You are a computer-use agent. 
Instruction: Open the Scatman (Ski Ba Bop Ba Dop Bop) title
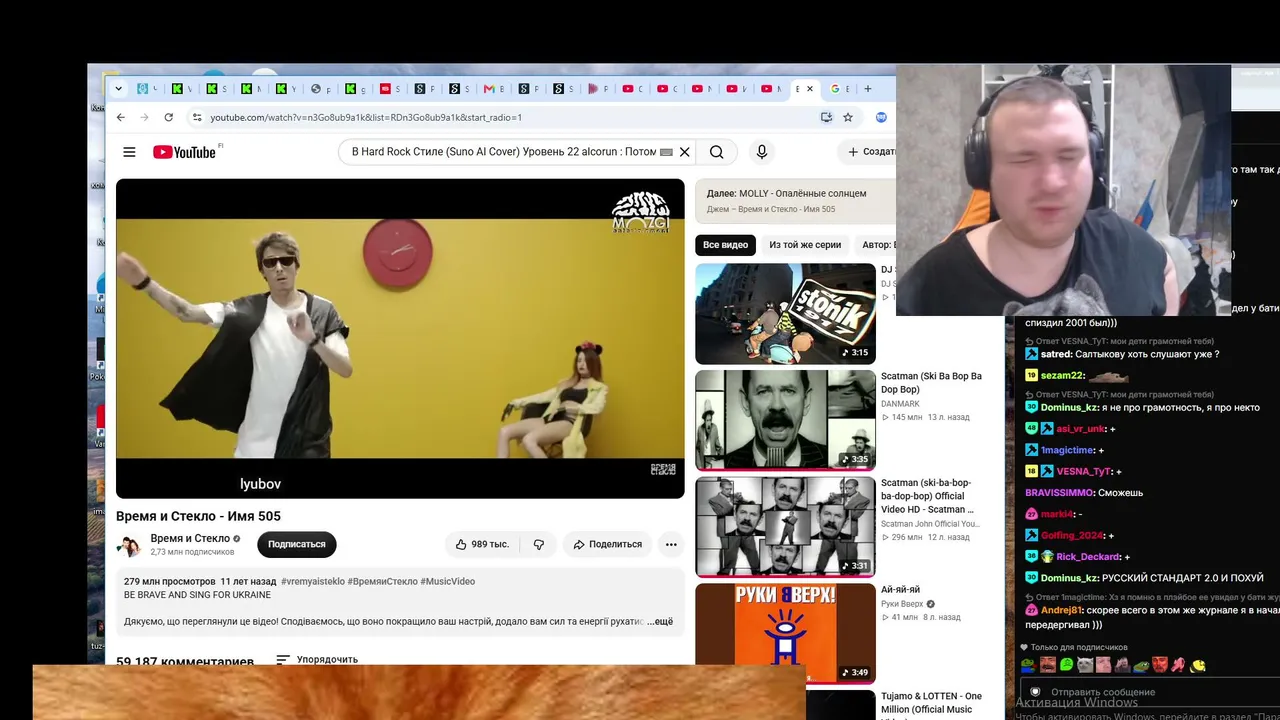click(x=931, y=383)
